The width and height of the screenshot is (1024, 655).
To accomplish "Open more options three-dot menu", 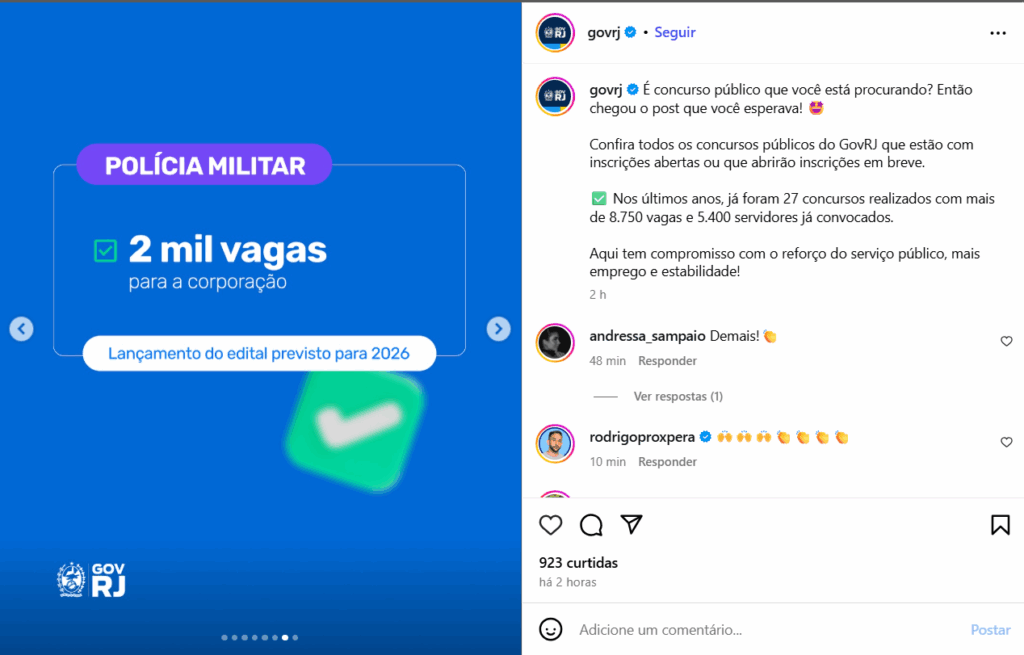I will (x=998, y=33).
